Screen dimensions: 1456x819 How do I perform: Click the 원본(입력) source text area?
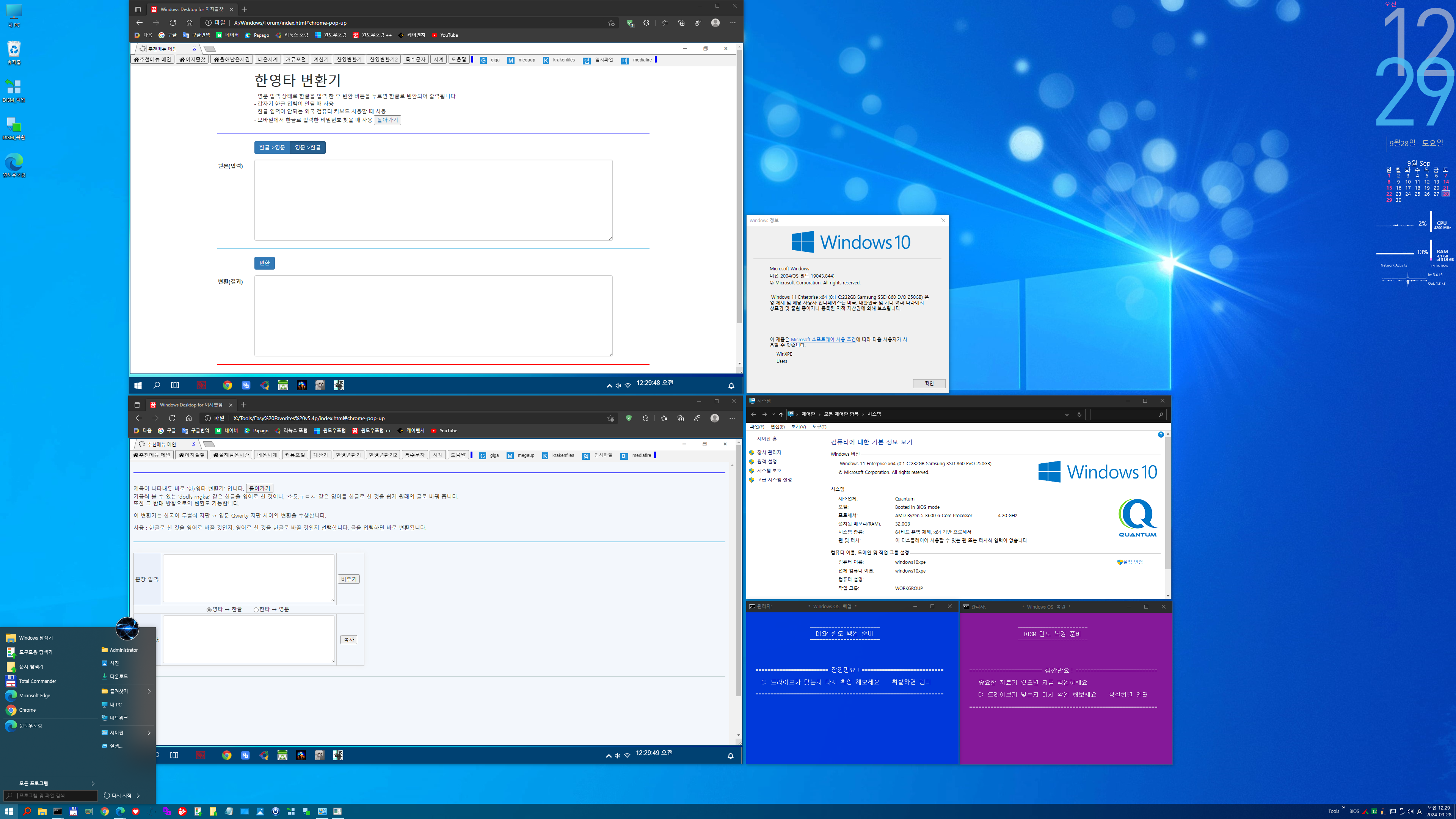click(433, 200)
